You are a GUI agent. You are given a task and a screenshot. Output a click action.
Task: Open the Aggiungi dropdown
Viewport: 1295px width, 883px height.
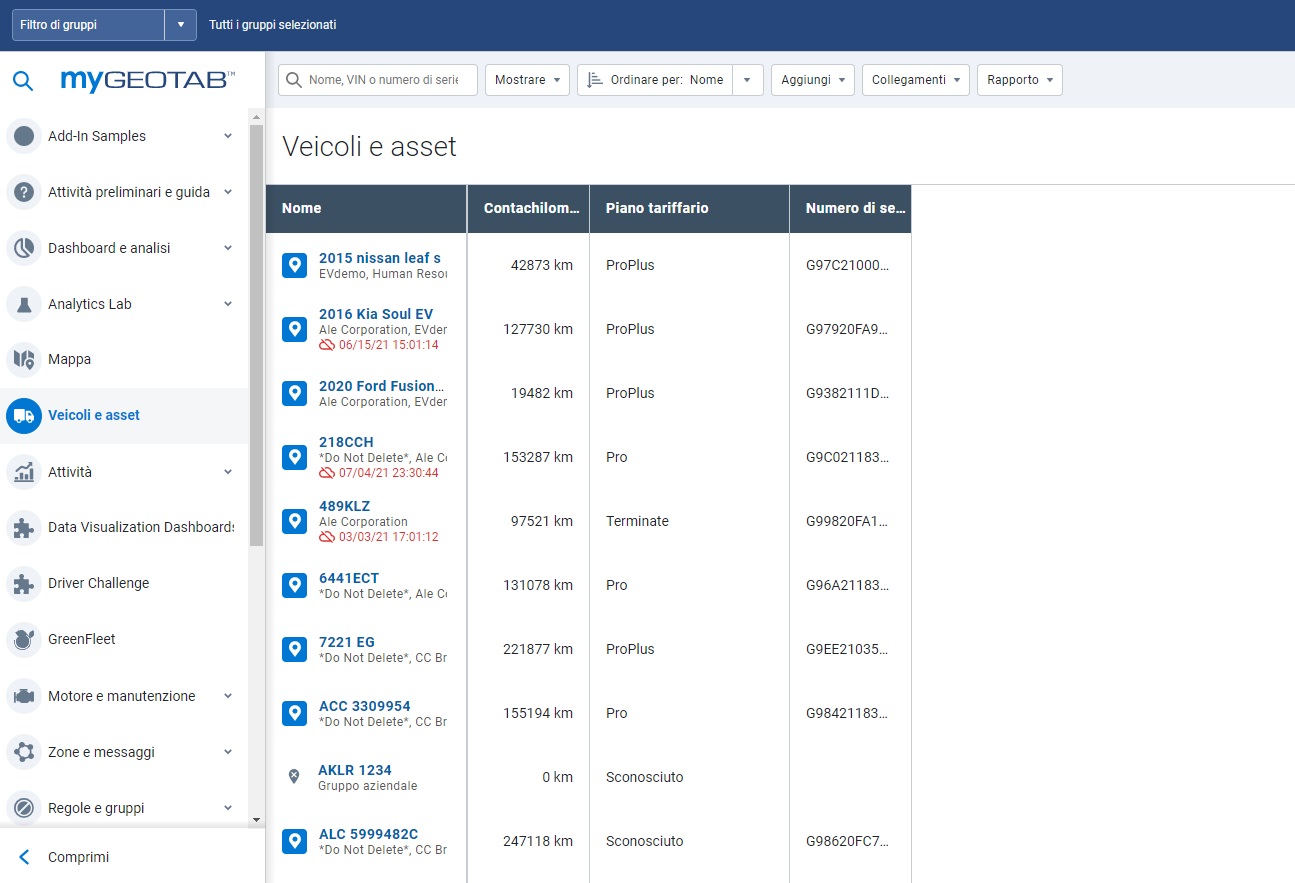pos(812,79)
